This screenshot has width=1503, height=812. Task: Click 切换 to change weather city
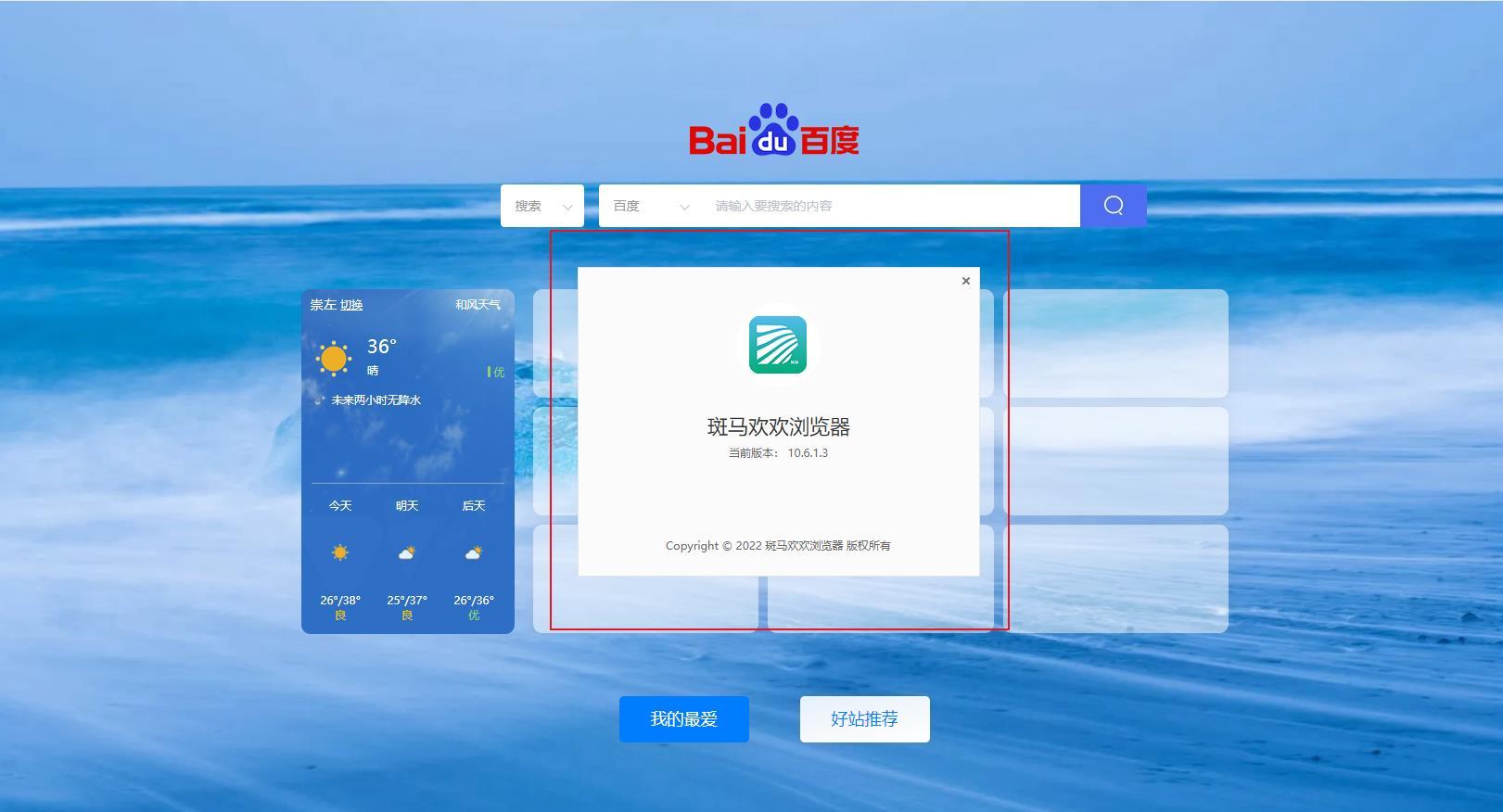click(351, 305)
